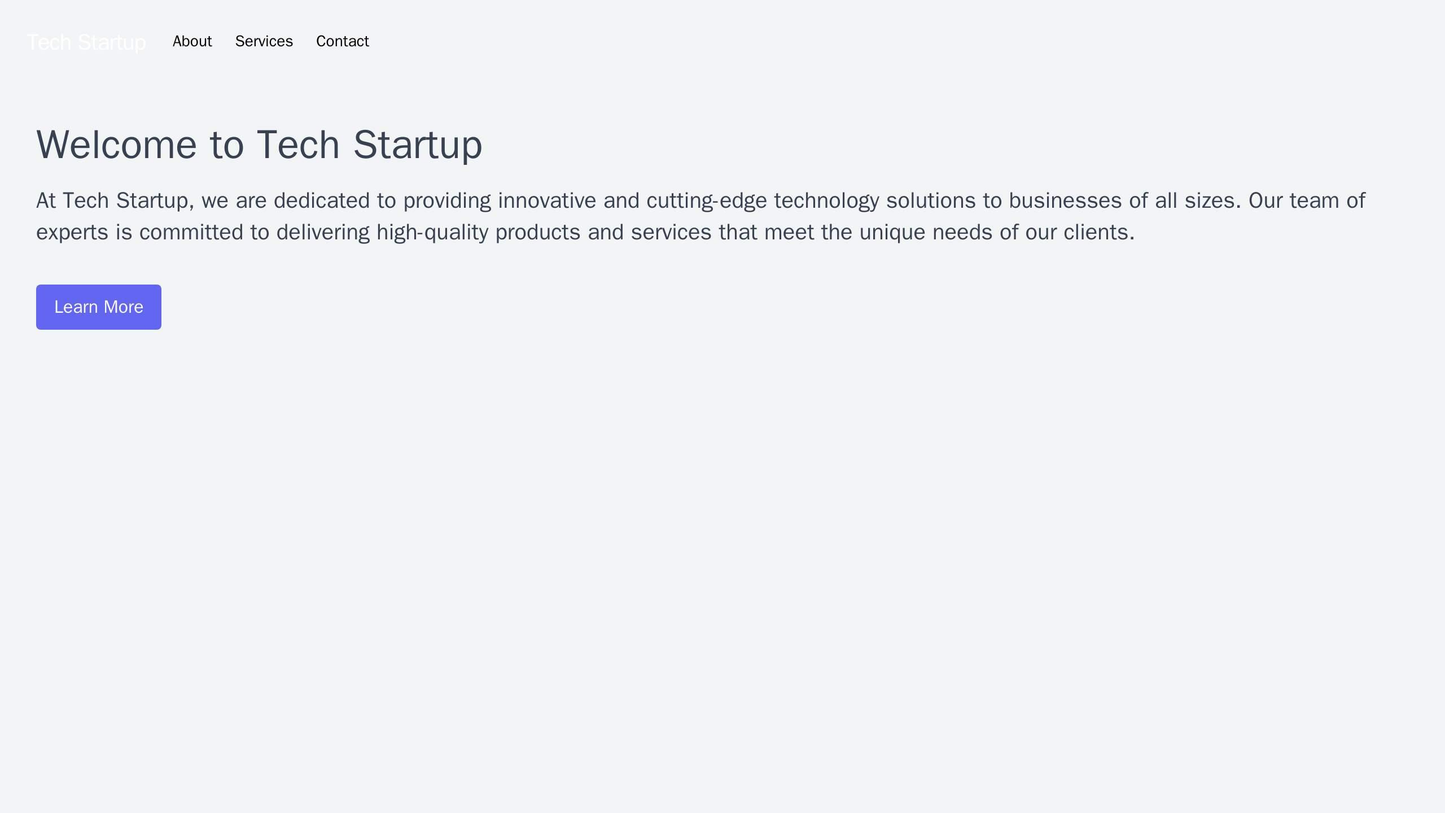Image resolution: width=1445 pixels, height=813 pixels.
Task: Choose Services from the header links
Action: click(264, 41)
